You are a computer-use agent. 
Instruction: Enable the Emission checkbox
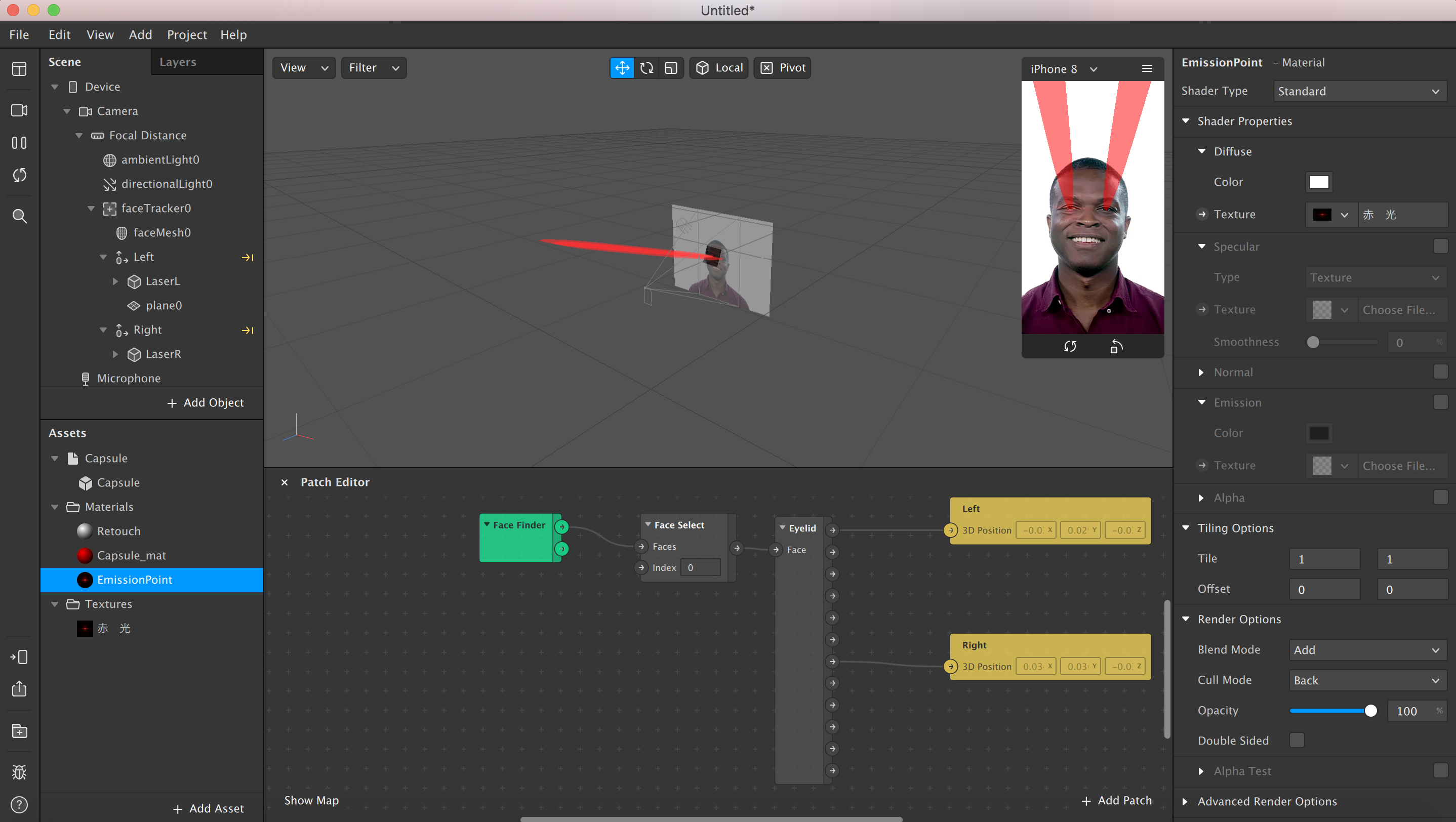[1441, 402]
